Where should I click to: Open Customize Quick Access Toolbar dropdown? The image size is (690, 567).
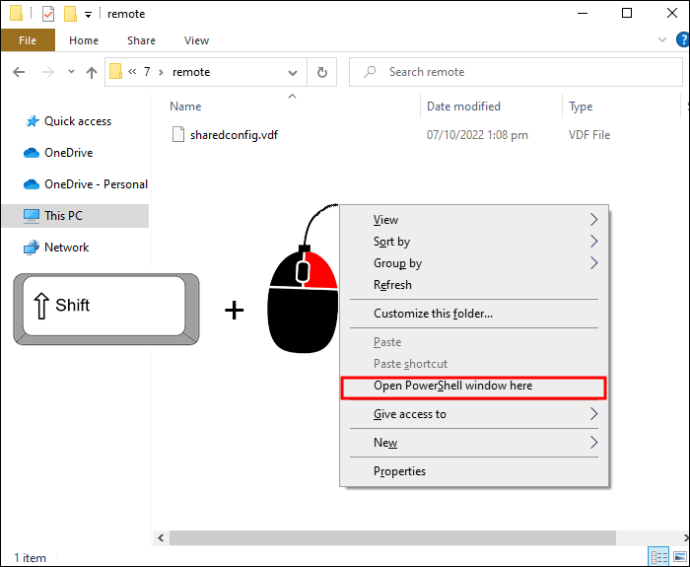pos(88,15)
